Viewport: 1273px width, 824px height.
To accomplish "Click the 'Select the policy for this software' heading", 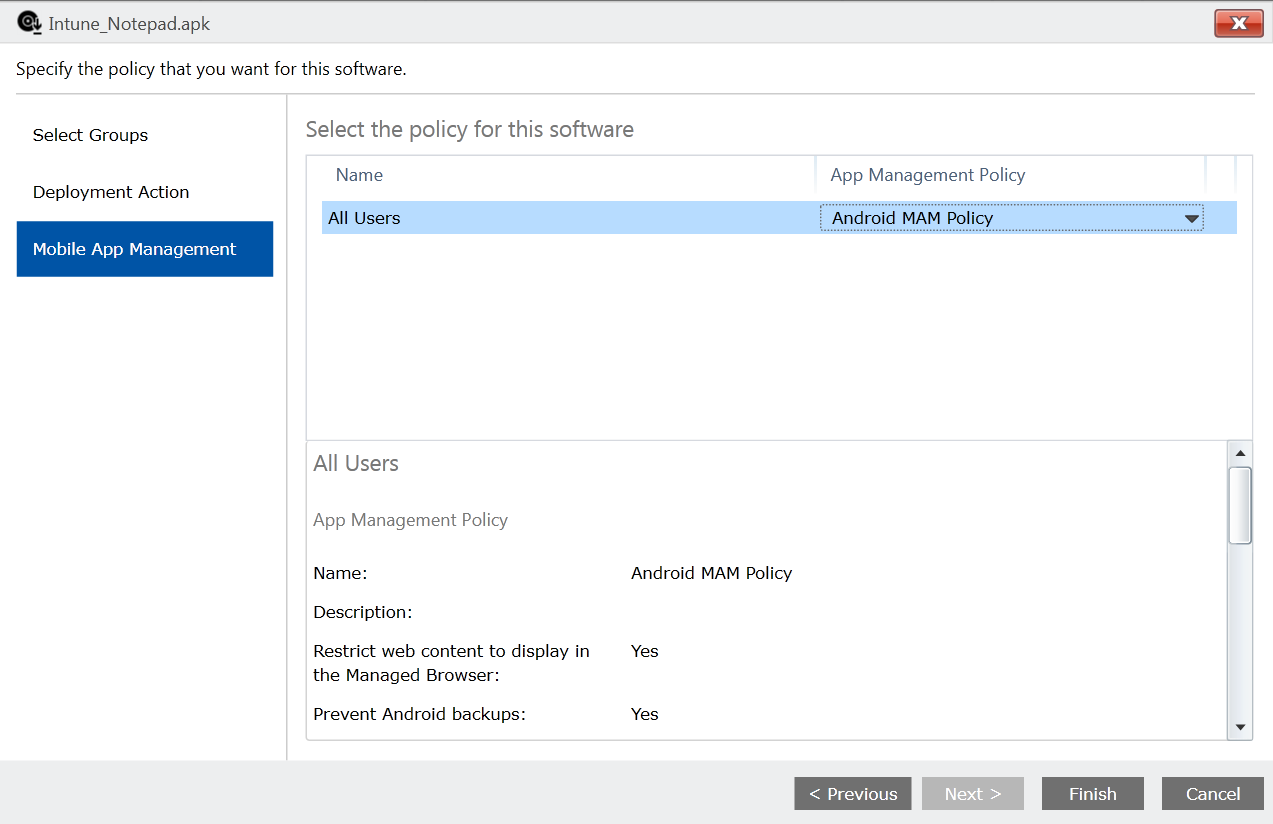I will [470, 129].
